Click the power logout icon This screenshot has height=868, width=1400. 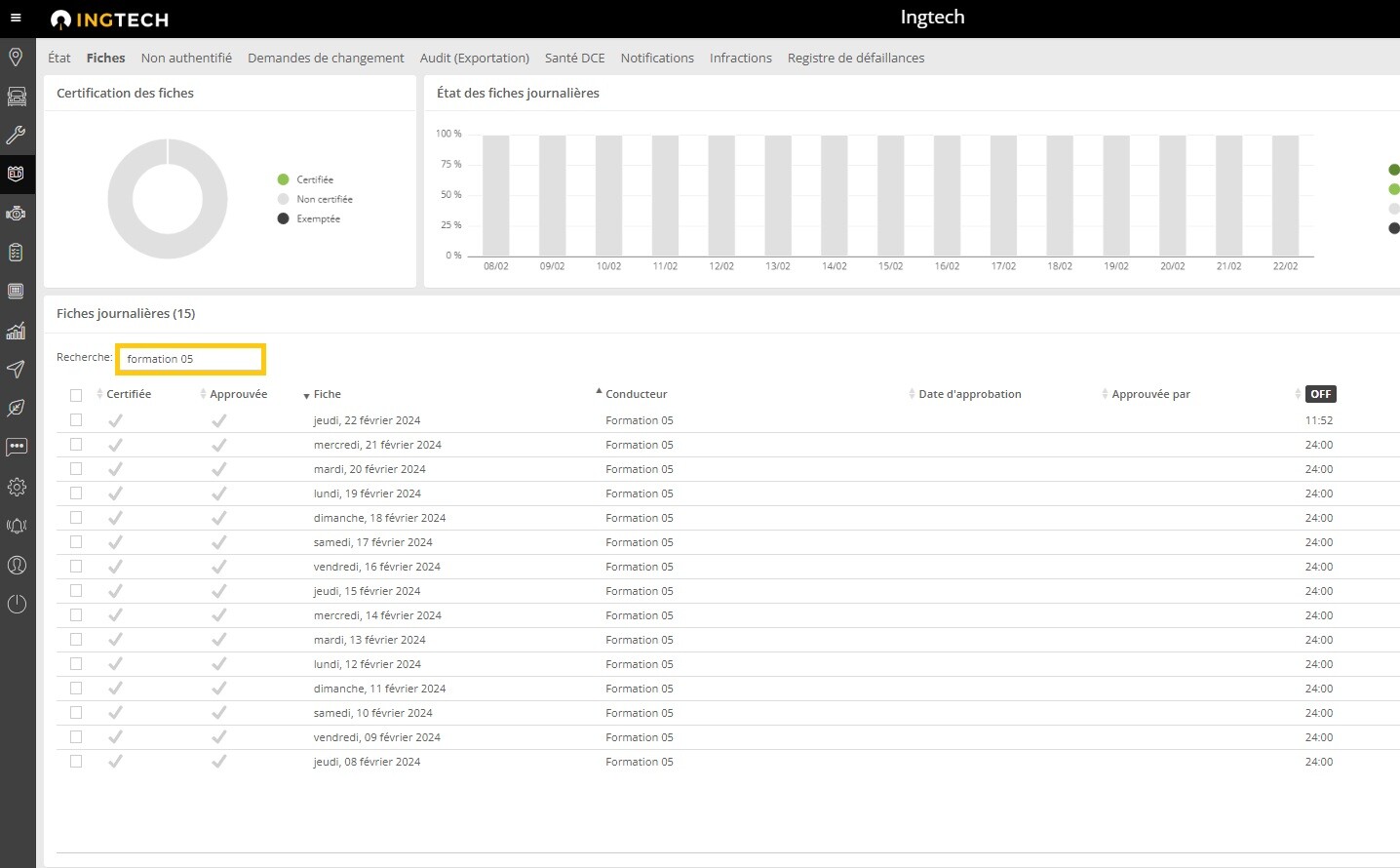17,604
